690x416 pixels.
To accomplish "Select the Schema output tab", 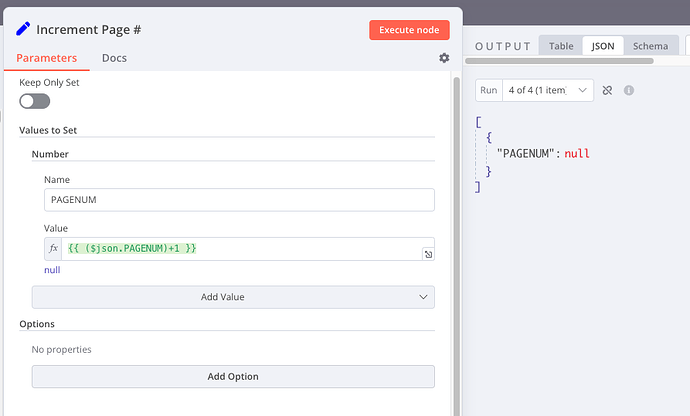I will pos(650,46).
